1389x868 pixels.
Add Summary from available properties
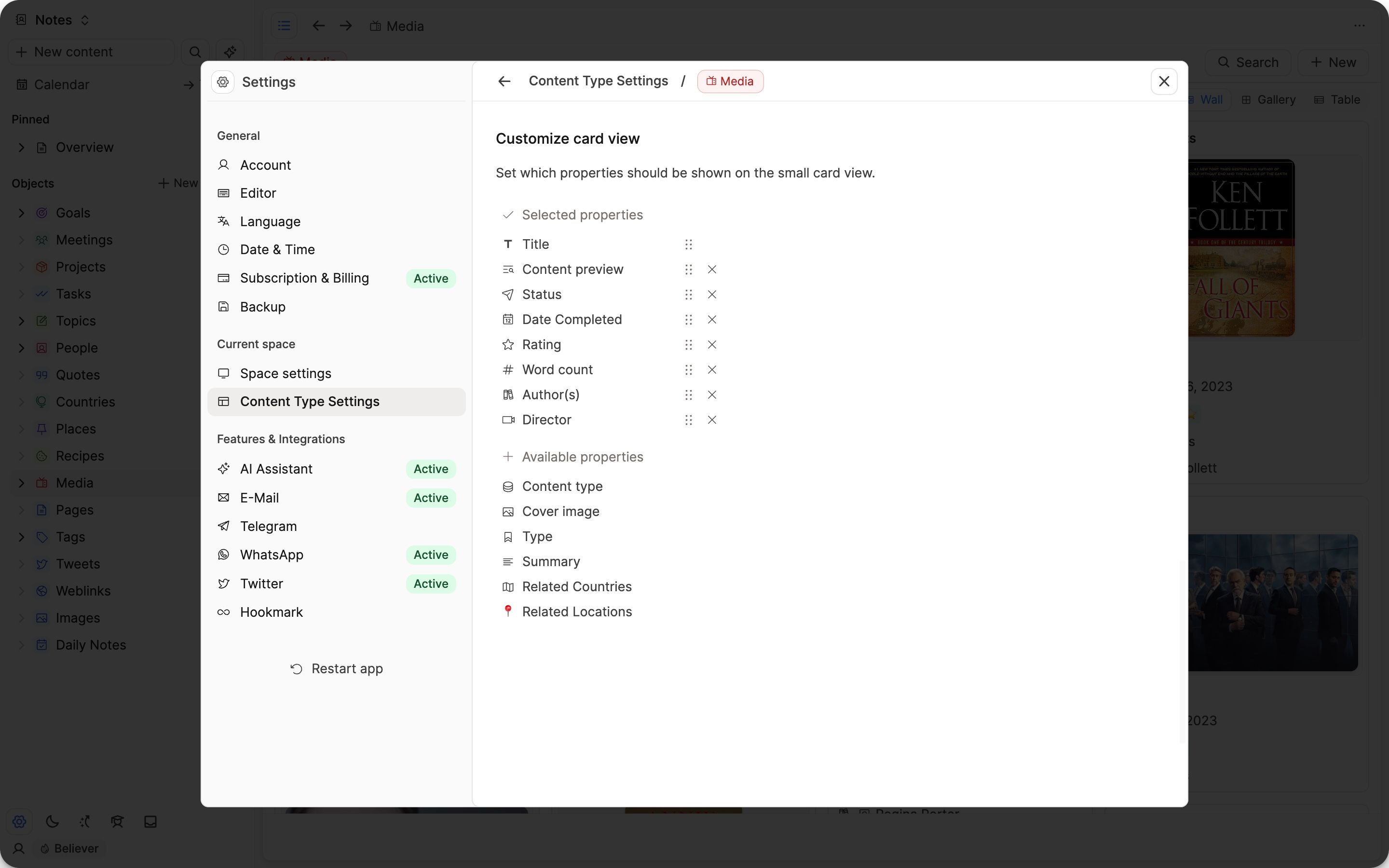tap(550, 561)
